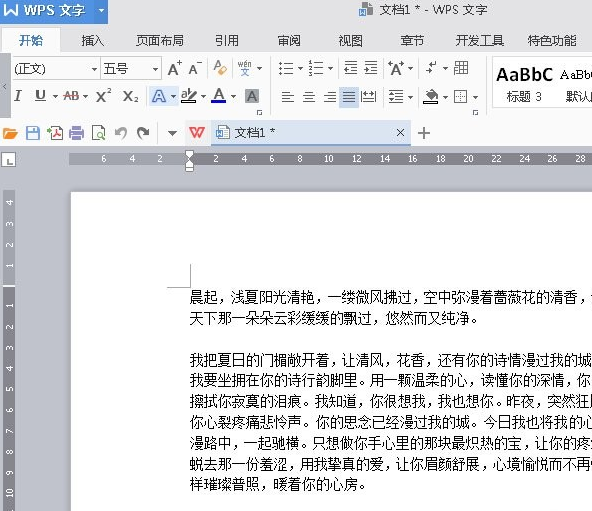Expand underline style dropdown arrow
The image size is (592, 511).
pos(55,97)
